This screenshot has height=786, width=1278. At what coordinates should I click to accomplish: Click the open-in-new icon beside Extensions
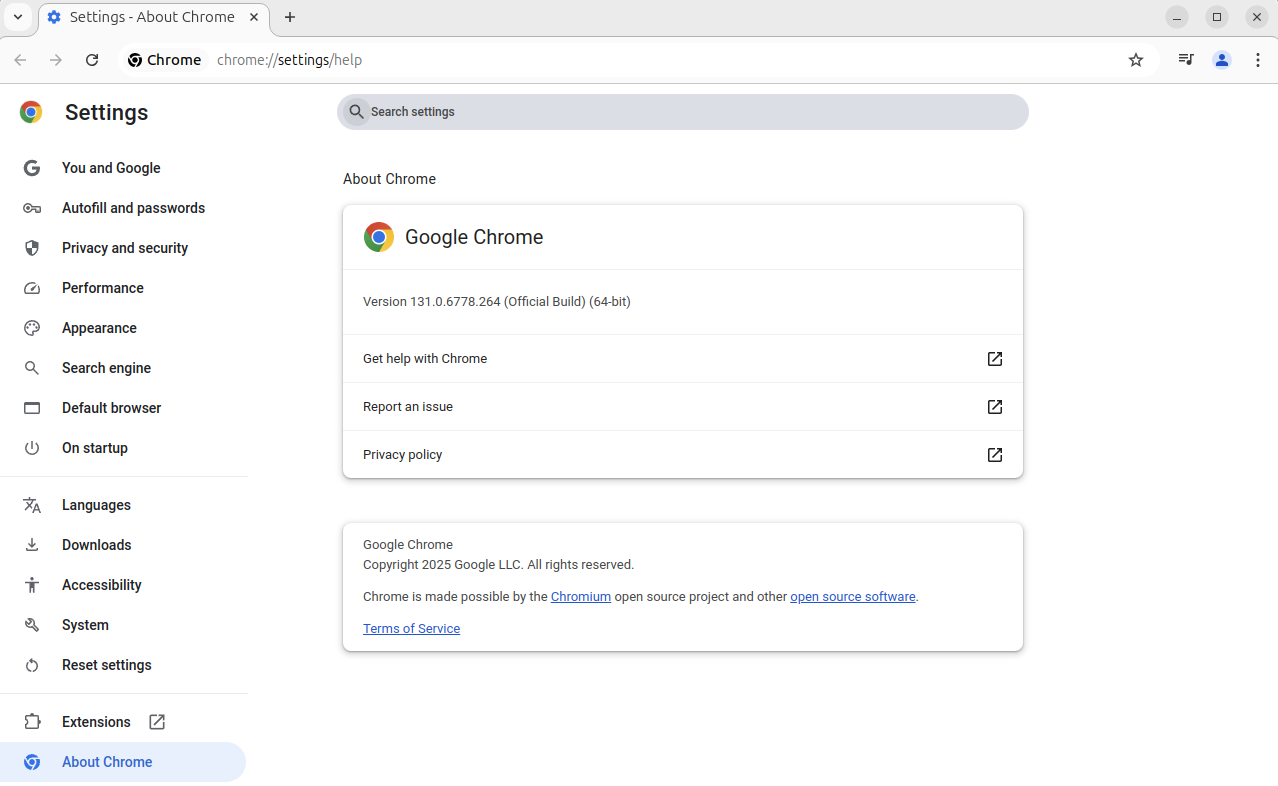(x=157, y=722)
